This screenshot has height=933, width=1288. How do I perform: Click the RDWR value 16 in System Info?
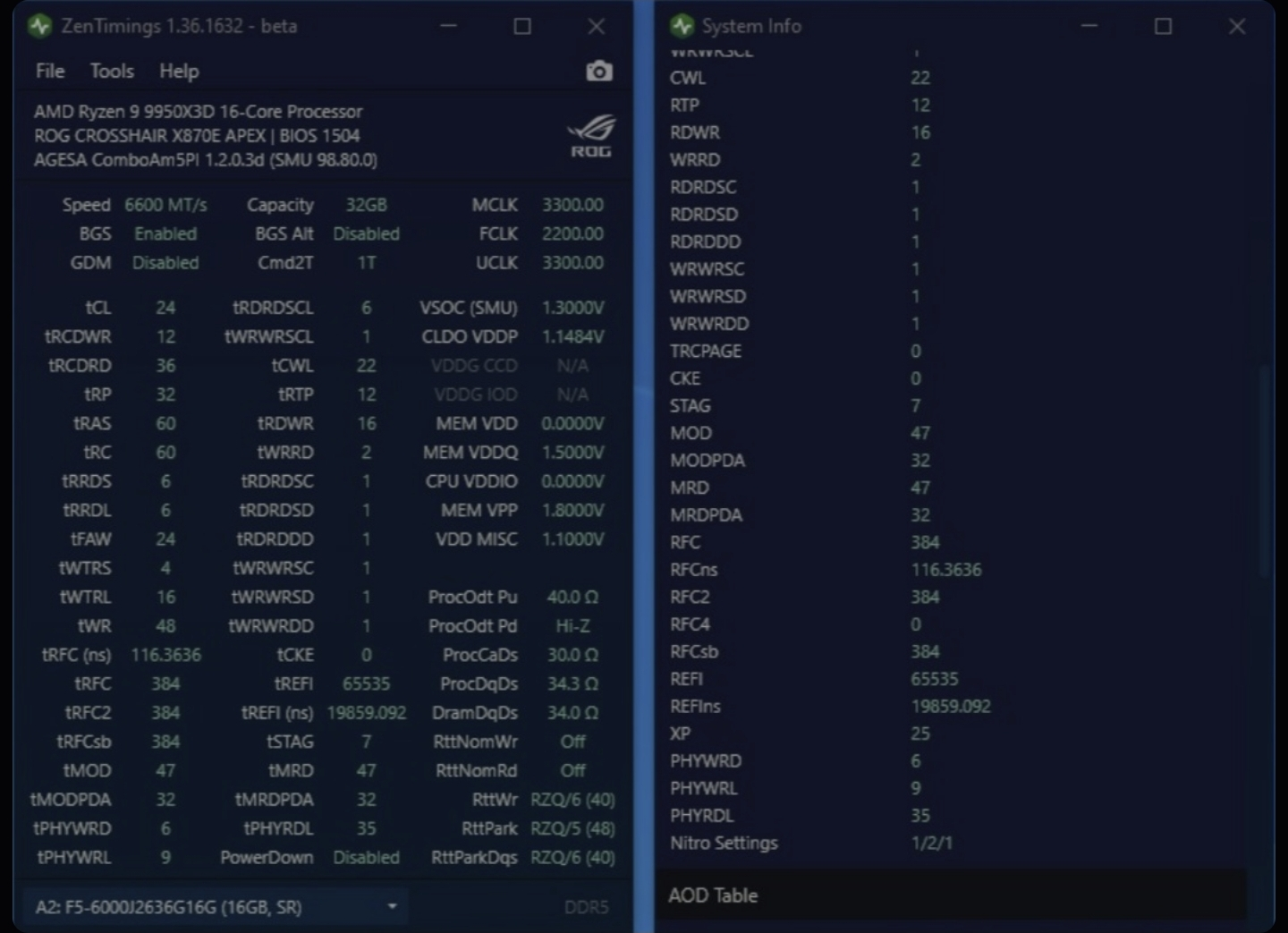pos(920,133)
